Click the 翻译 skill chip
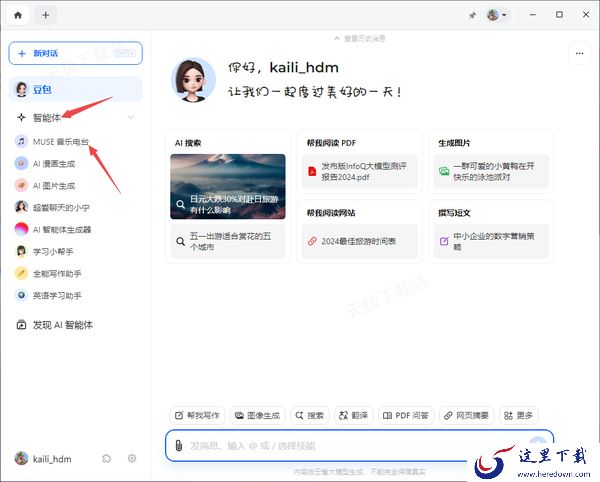Image resolution: width=600 pixels, height=482 pixels. click(x=353, y=415)
